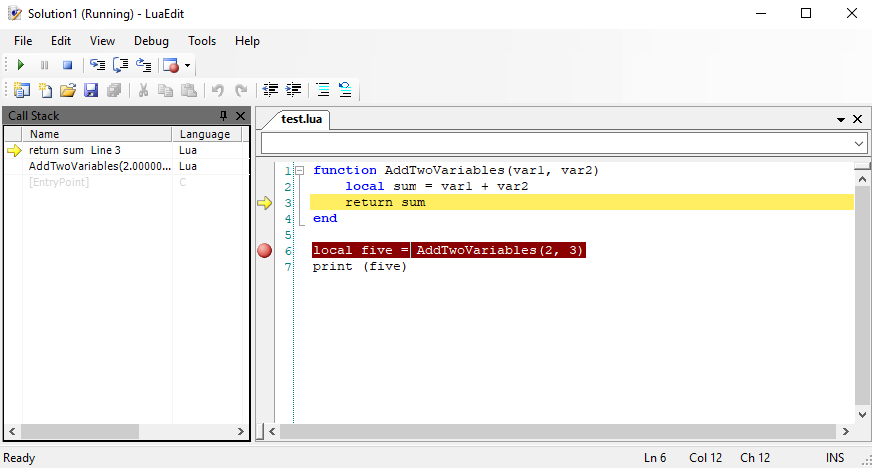Viewport: 872px width, 468px height.
Task: Maximize the LuaEdit window
Action: (806, 13)
